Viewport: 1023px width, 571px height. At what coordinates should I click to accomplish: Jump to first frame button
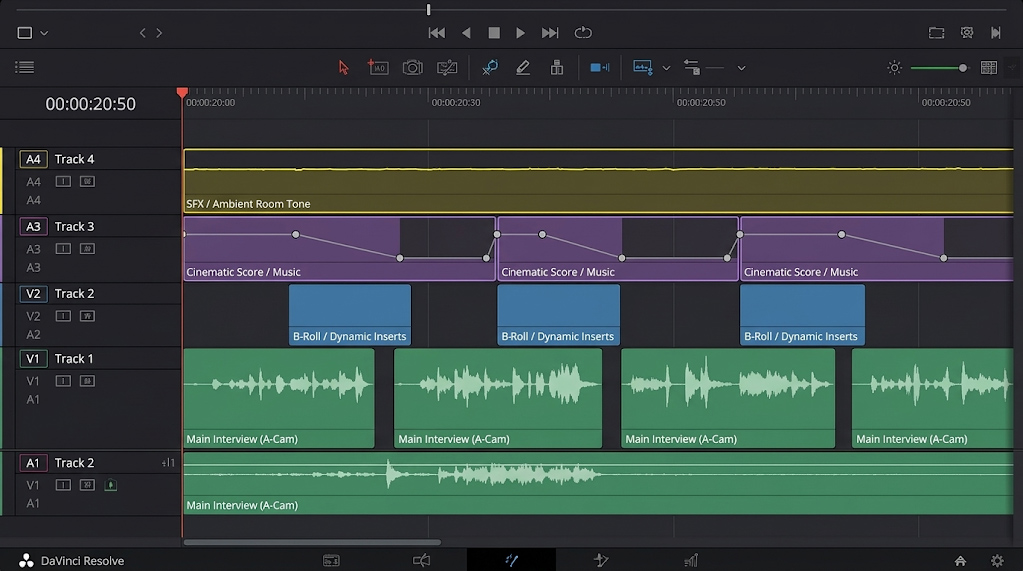tap(436, 33)
